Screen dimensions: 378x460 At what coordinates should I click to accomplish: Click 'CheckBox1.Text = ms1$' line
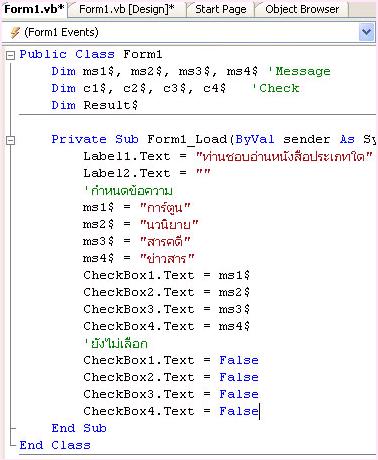tap(167, 275)
